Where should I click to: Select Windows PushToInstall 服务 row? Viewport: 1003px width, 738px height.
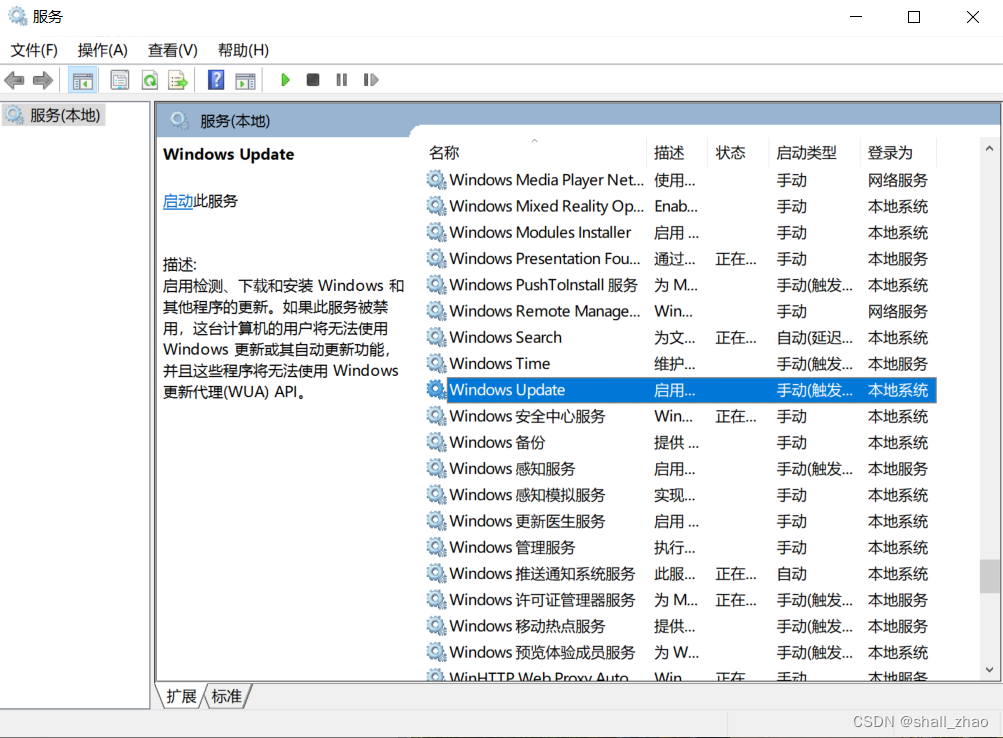pyautogui.click(x=681, y=285)
